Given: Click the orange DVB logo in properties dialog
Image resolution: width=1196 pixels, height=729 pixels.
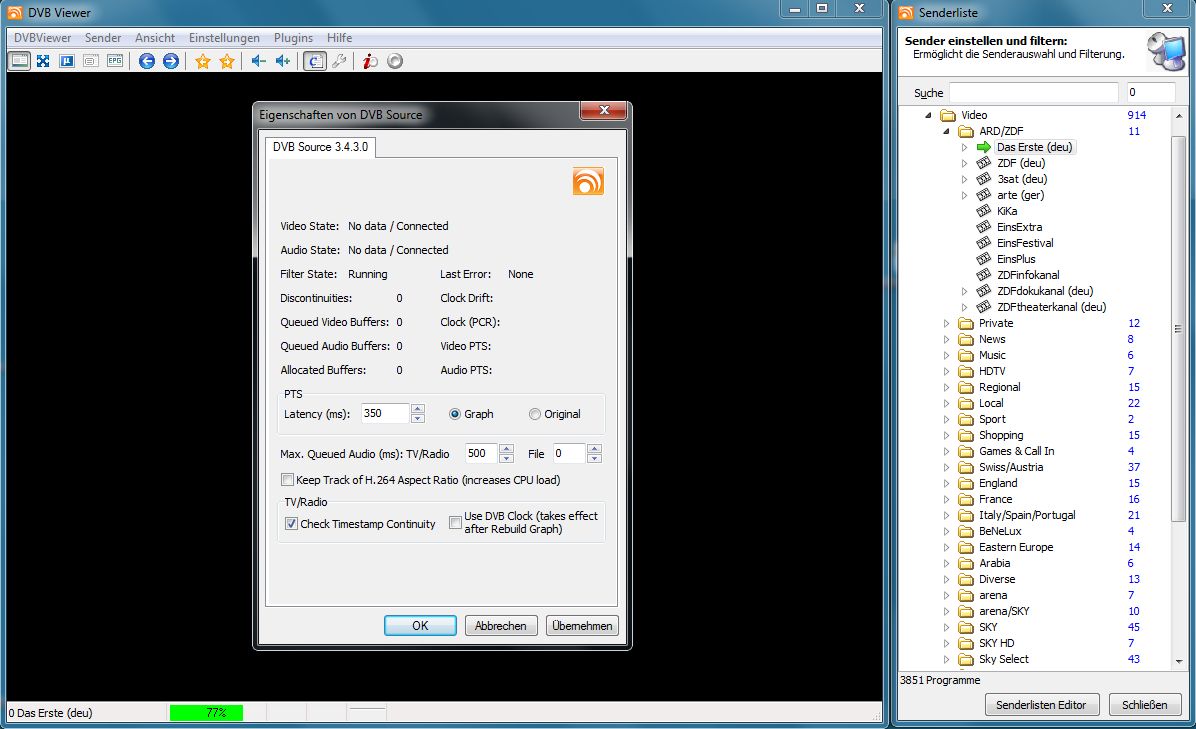Looking at the screenshot, I should tap(588, 181).
